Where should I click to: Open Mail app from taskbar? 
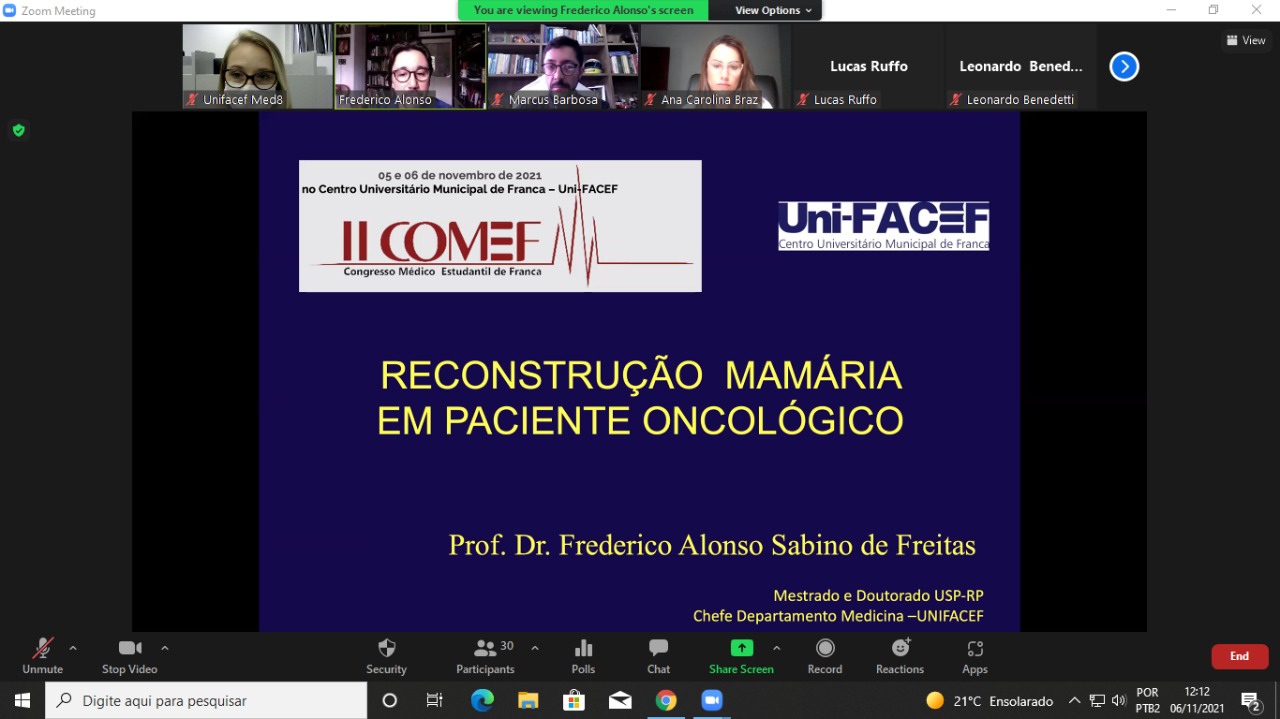(620, 700)
